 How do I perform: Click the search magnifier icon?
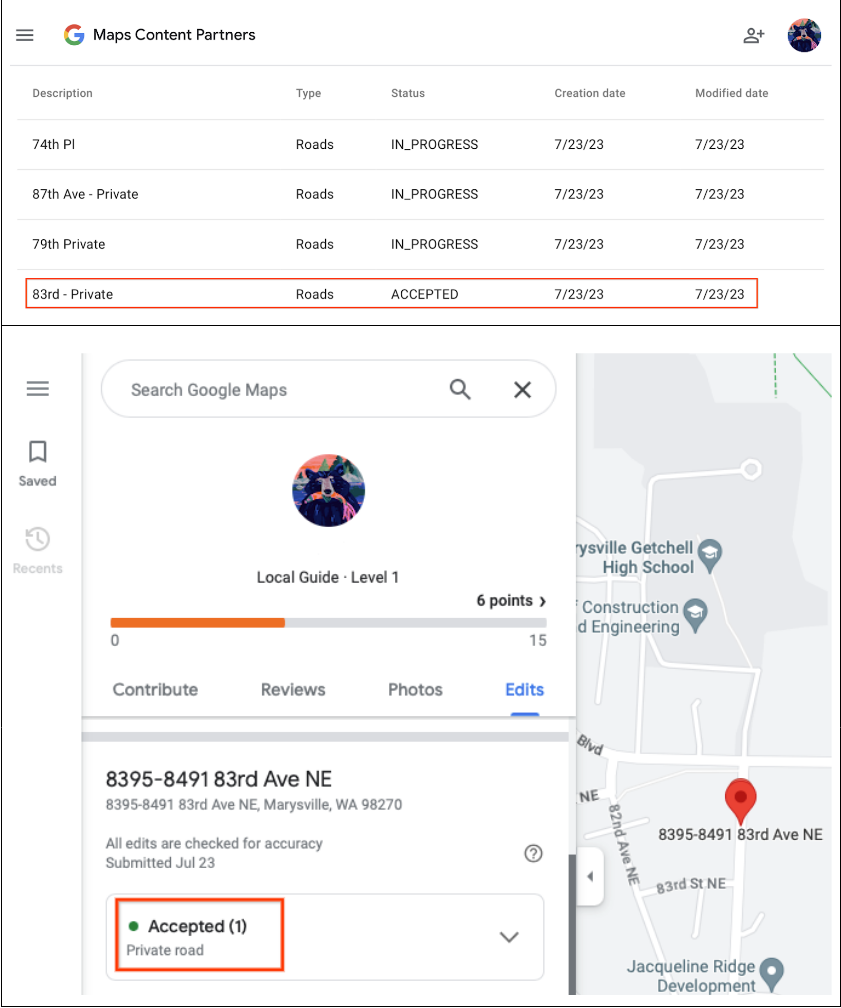pos(460,389)
